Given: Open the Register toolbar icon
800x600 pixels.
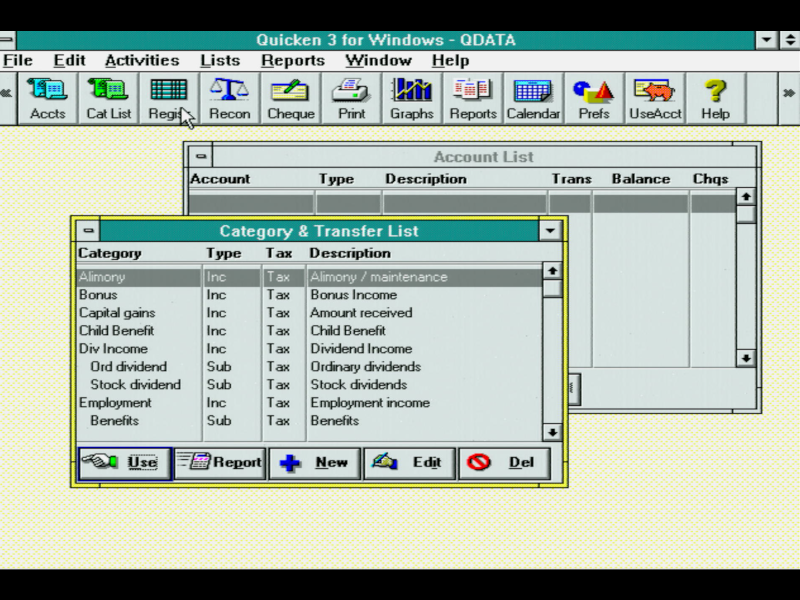Looking at the screenshot, I should point(169,98).
